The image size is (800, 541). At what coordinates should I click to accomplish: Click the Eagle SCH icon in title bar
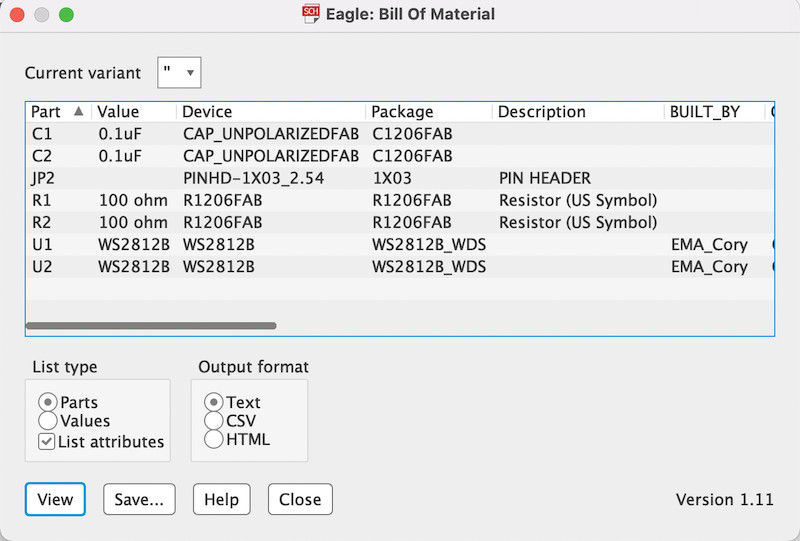click(x=310, y=14)
